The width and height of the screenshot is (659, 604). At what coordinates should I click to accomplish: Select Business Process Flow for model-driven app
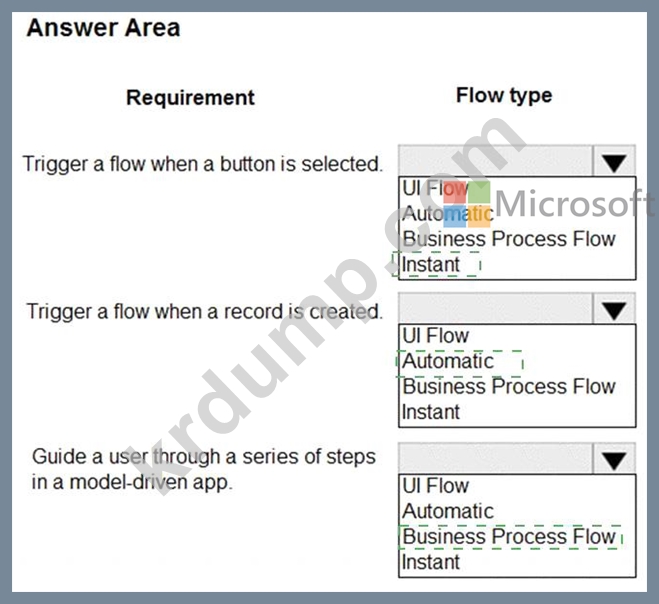(x=509, y=537)
